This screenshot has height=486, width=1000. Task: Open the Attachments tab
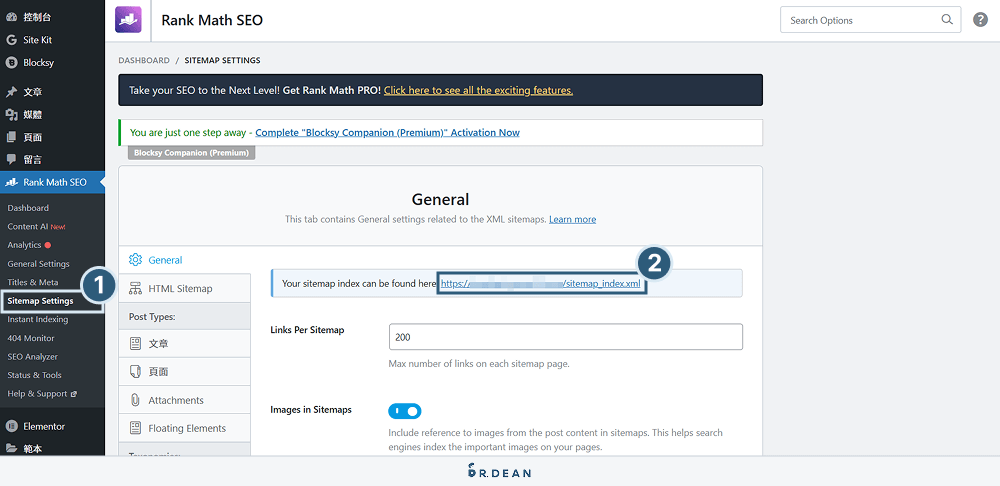point(184,400)
